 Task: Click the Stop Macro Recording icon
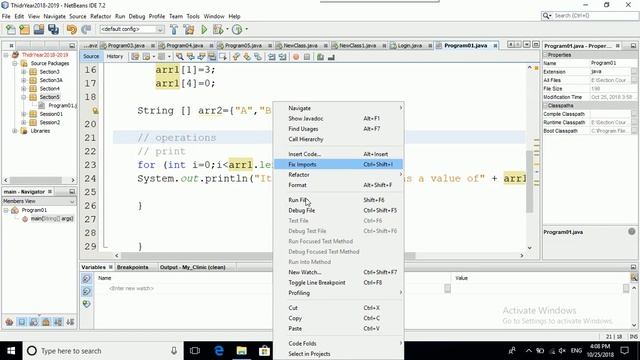(x=307, y=57)
